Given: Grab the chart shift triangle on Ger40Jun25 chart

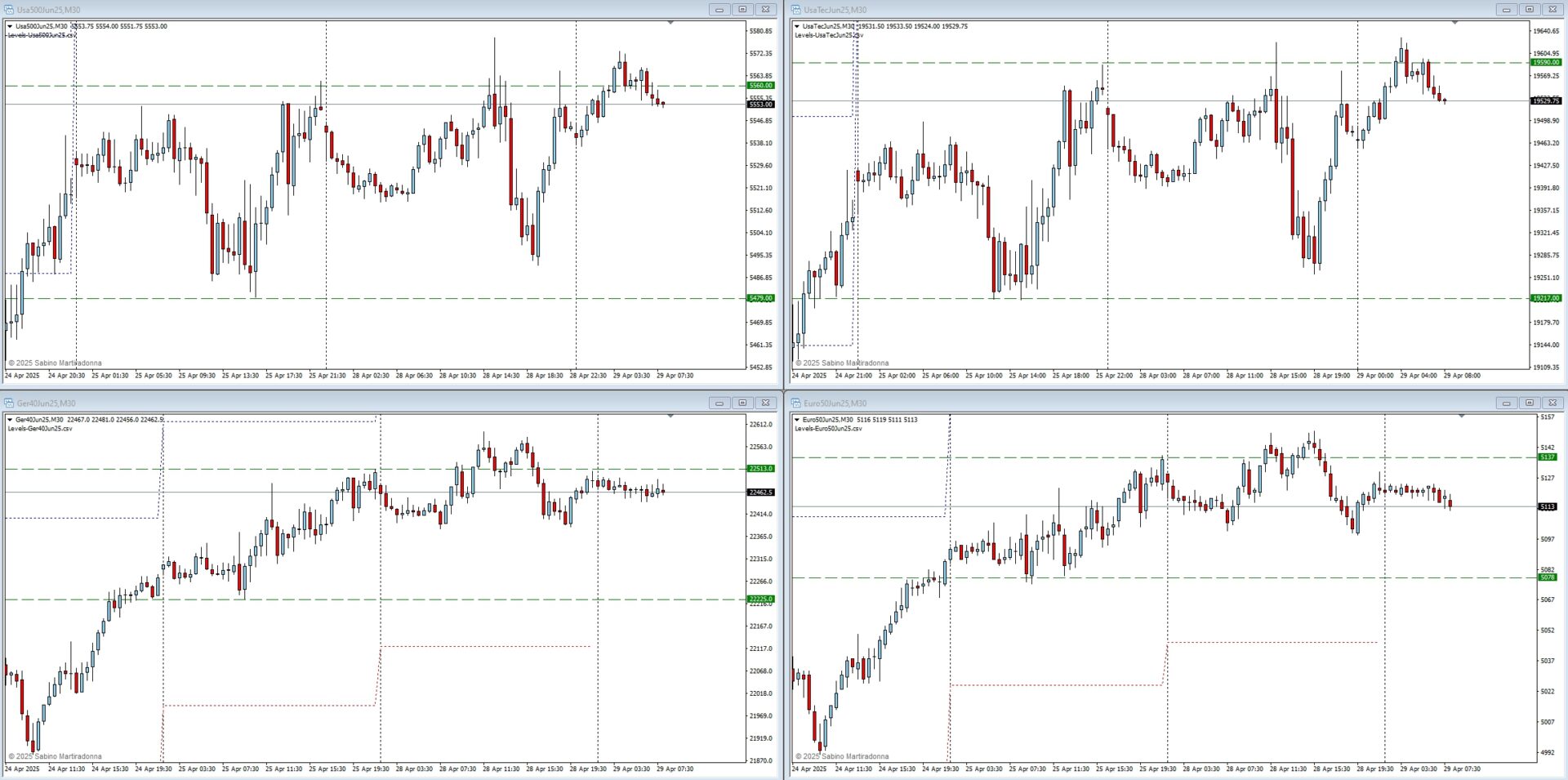Looking at the screenshot, I should 670,416.
